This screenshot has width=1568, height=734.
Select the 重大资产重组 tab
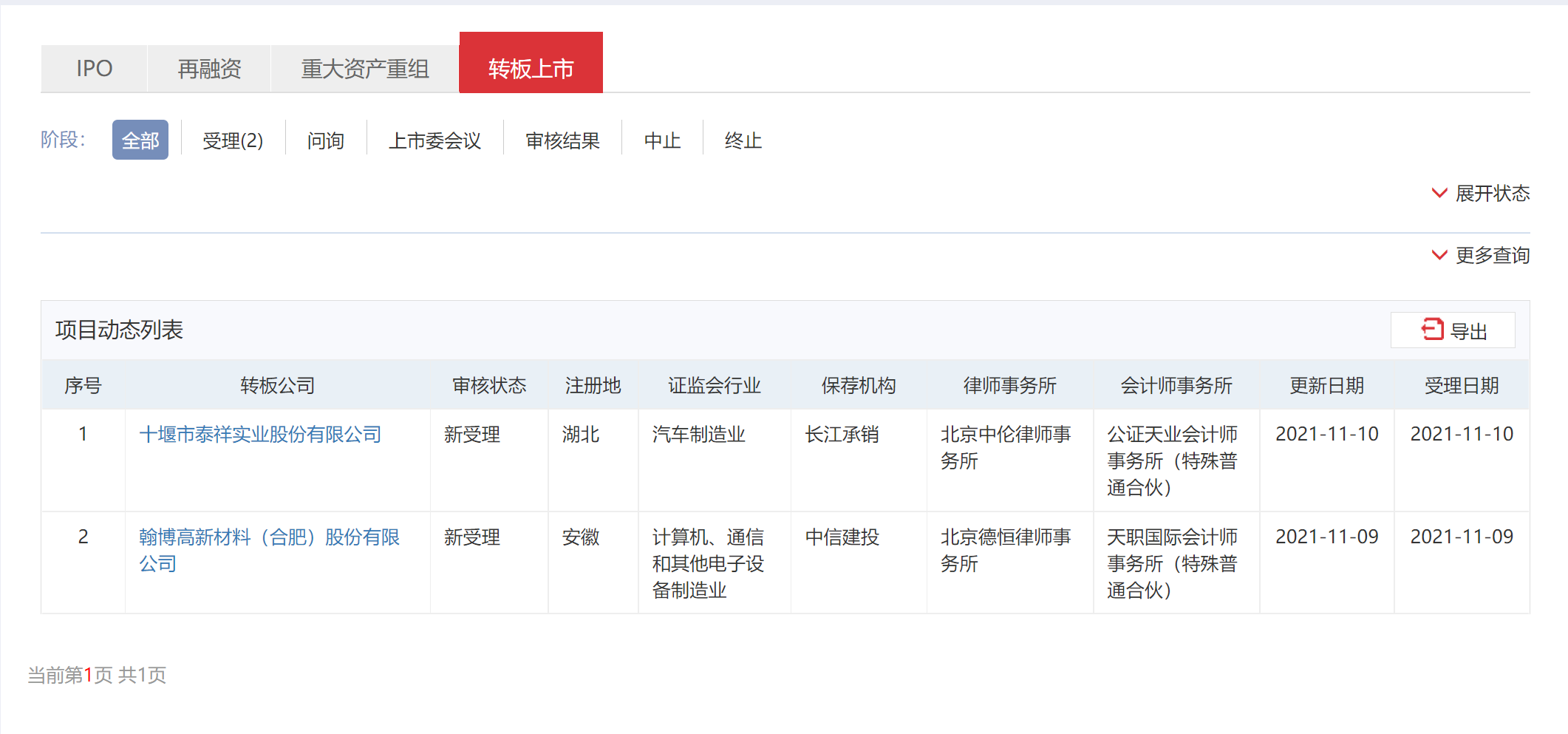365,69
